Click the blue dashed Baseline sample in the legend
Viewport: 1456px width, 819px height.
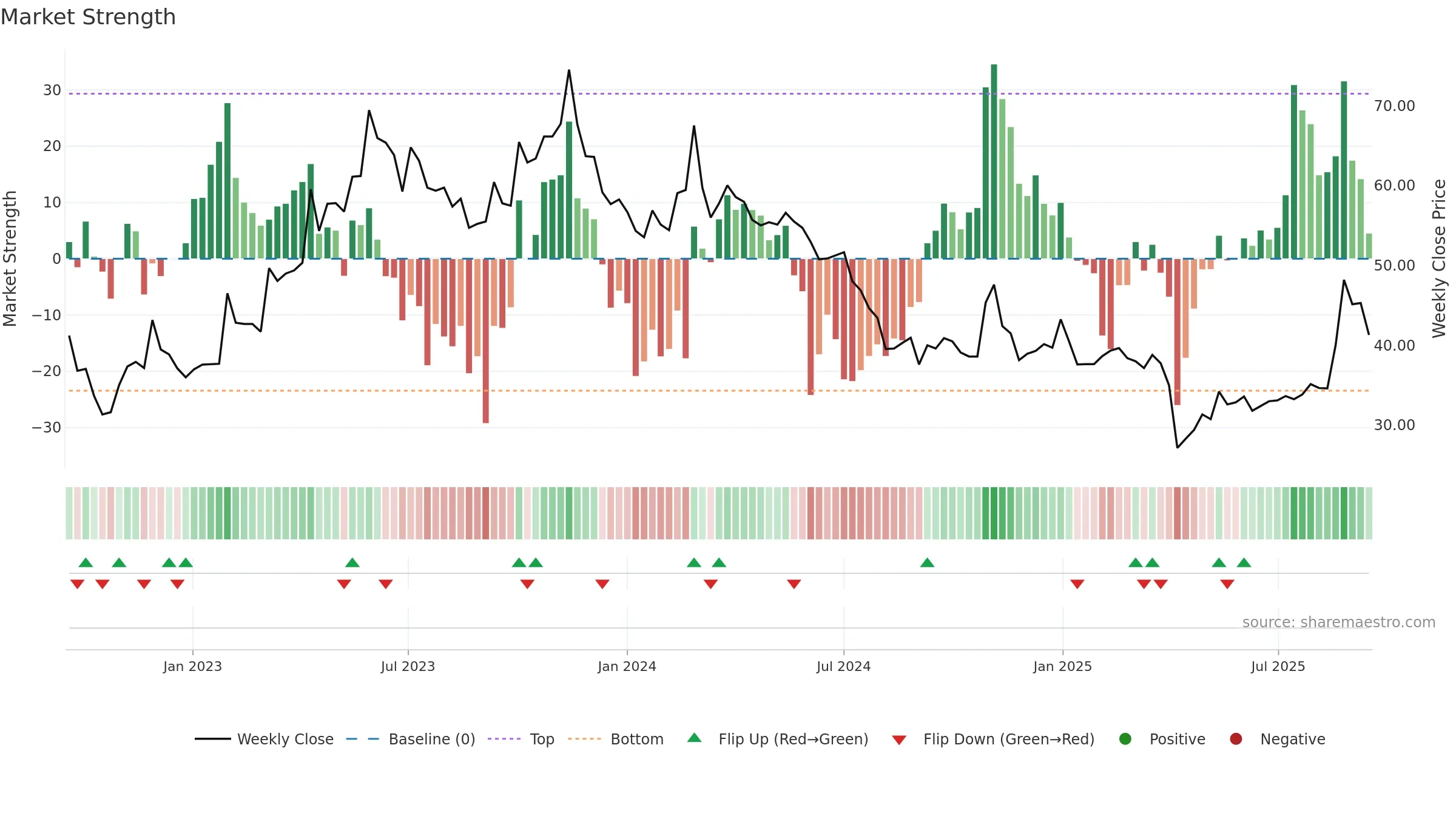point(363,739)
